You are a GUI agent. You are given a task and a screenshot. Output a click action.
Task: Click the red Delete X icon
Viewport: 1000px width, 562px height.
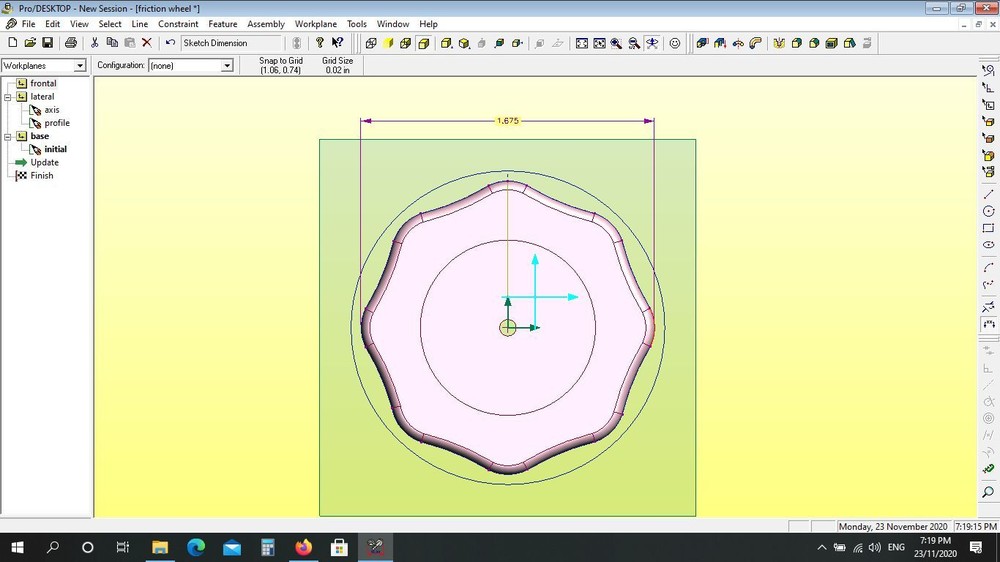click(147, 43)
